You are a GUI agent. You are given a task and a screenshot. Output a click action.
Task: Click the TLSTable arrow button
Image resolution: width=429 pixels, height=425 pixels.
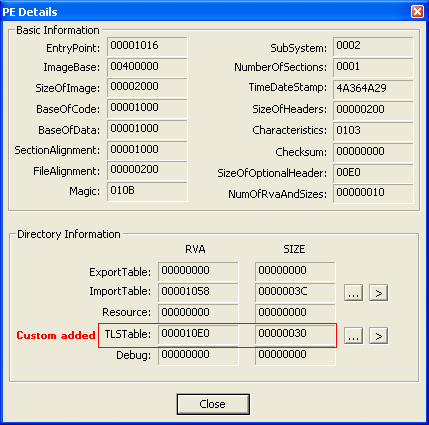(378, 336)
